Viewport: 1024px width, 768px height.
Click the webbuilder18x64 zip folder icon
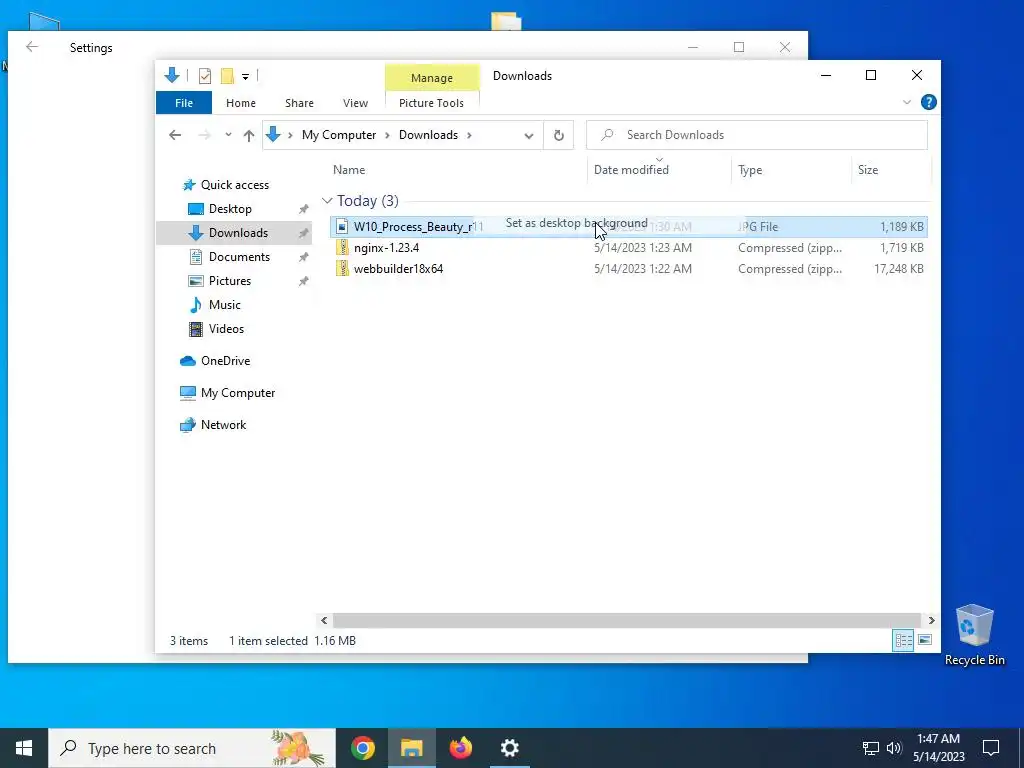(x=342, y=268)
